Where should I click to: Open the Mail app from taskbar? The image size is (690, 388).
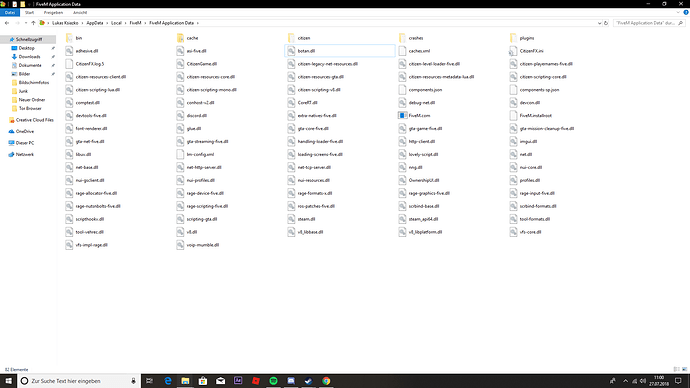click(220, 381)
